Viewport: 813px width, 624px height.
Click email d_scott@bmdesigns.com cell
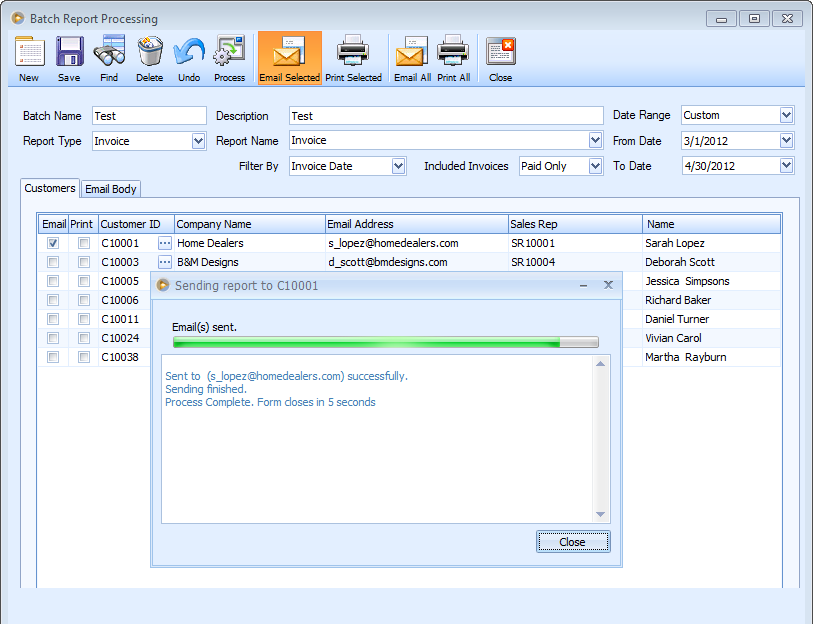[x=416, y=262]
